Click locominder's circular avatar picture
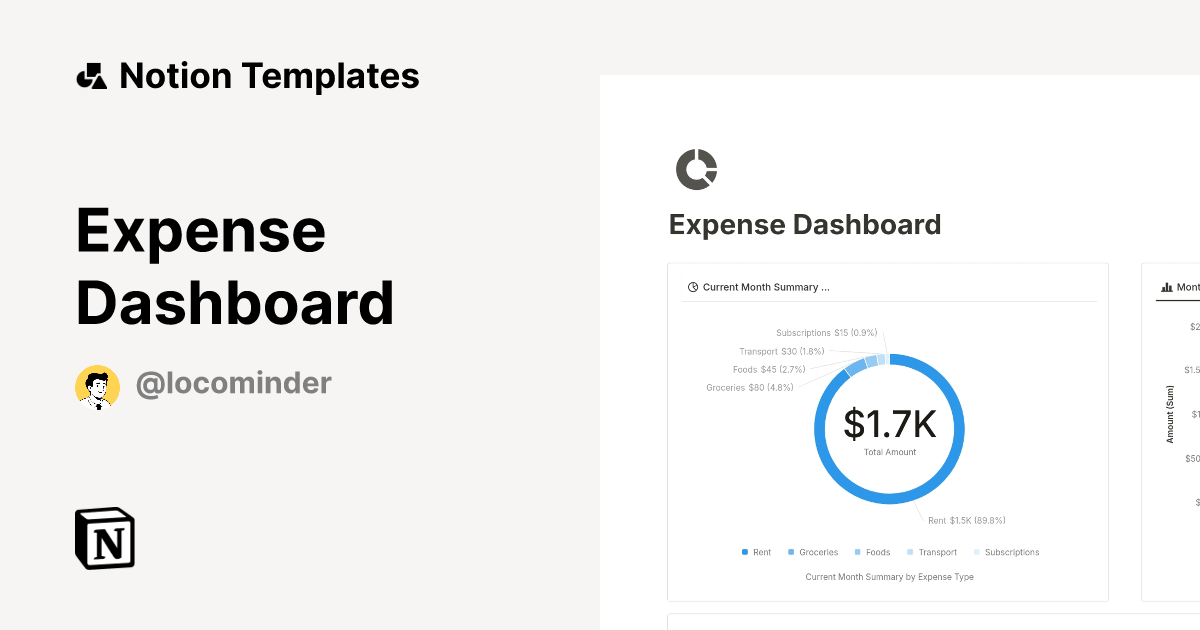The image size is (1200, 630). (98, 385)
